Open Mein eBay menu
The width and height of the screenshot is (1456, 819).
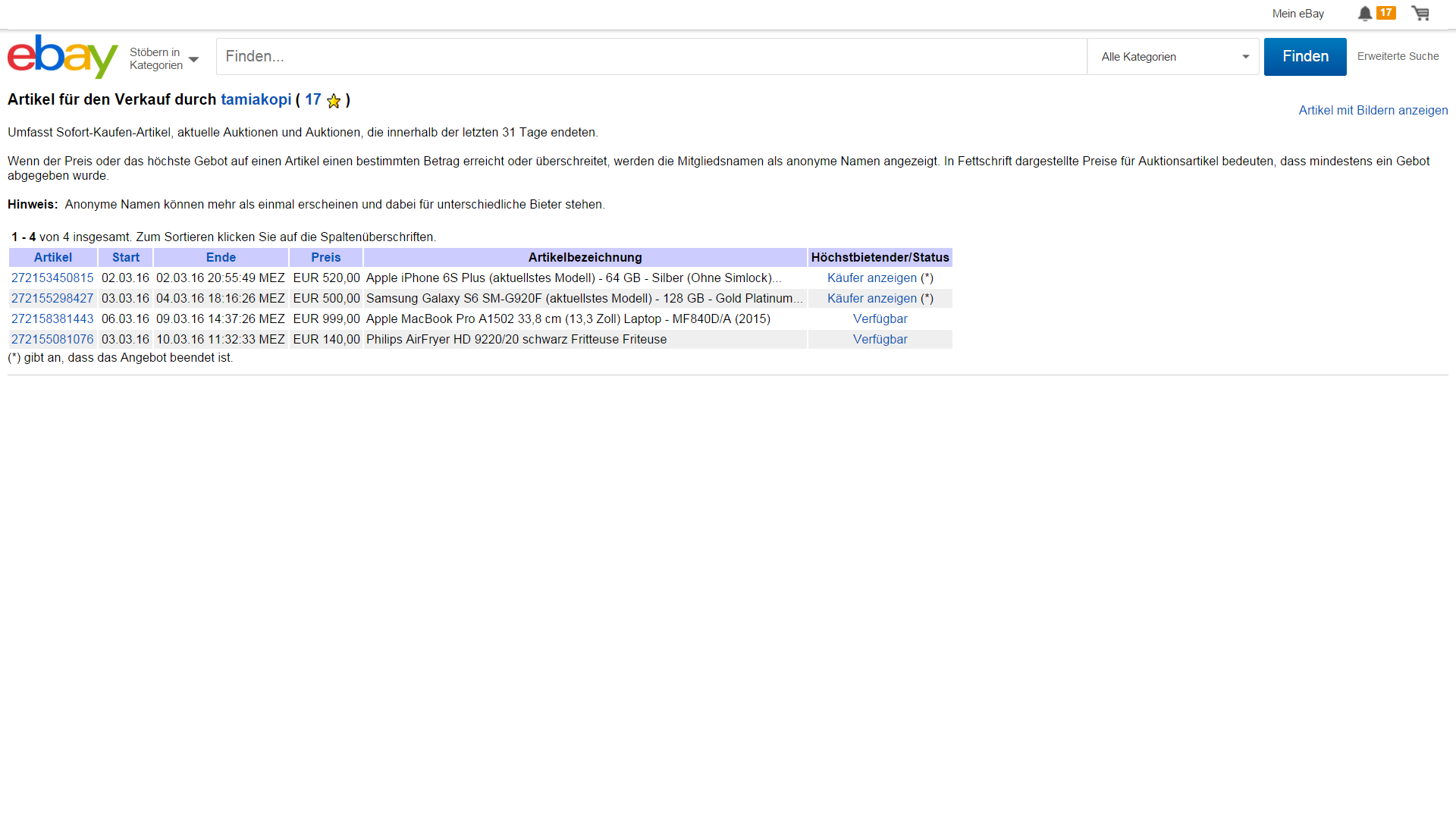click(1298, 14)
